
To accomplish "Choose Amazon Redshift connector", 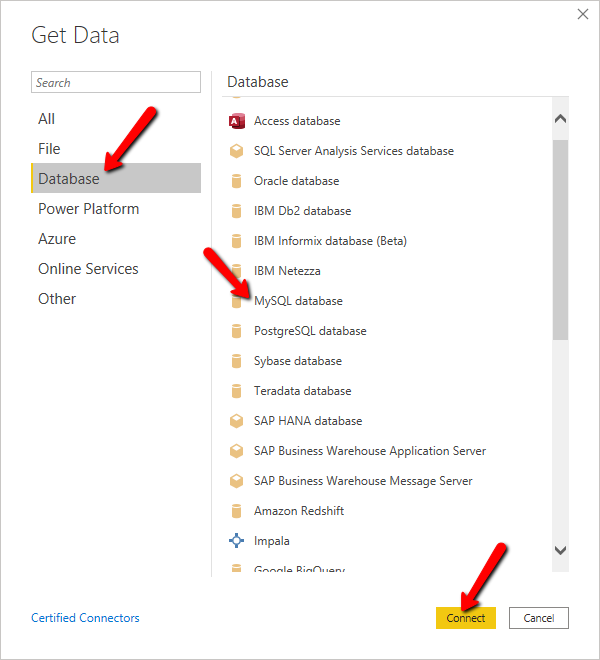I will [387, 511].
